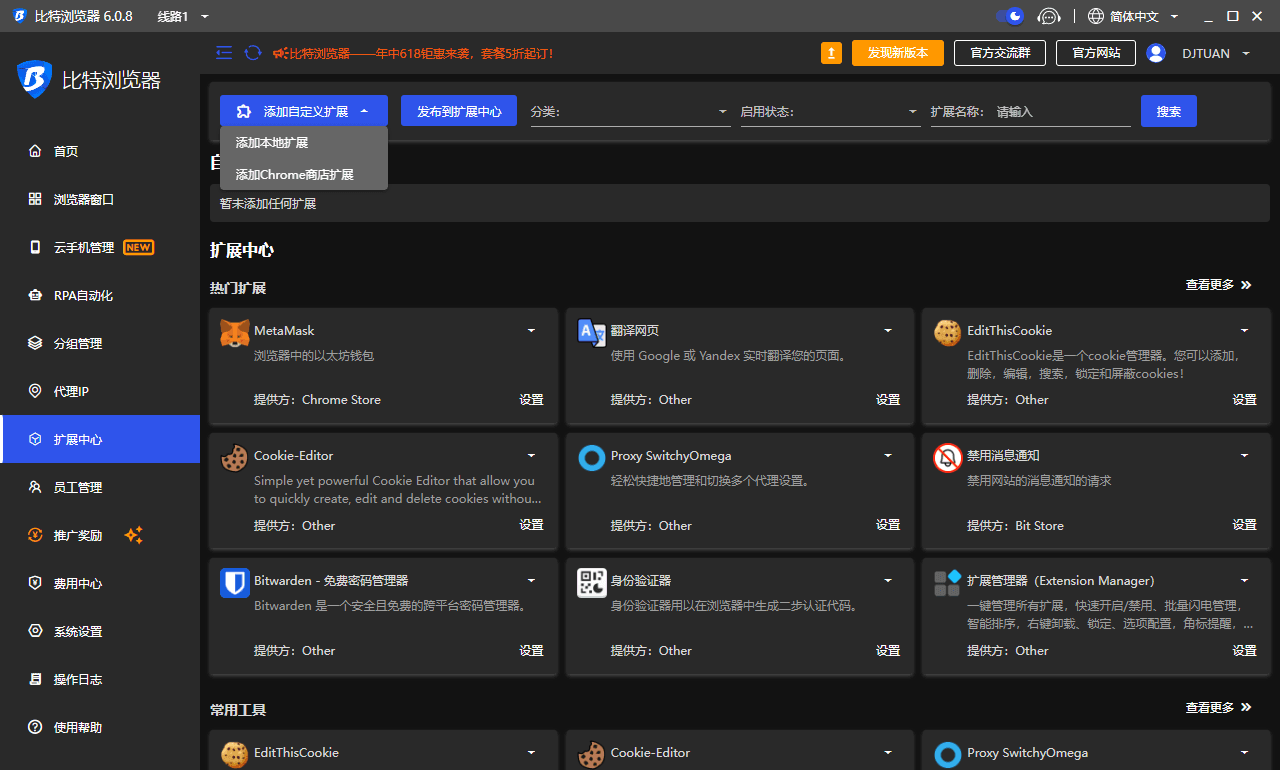
Task: Select 添加Chrome商店扩展 from the menu
Action: click(x=294, y=175)
